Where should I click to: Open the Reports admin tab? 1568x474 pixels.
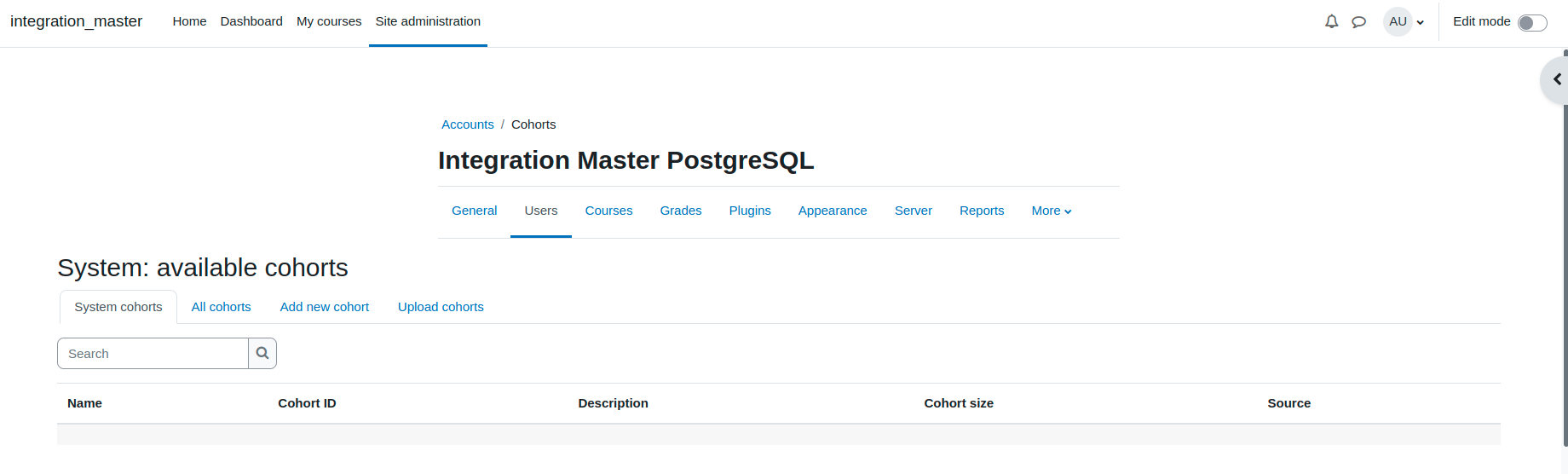click(982, 211)
